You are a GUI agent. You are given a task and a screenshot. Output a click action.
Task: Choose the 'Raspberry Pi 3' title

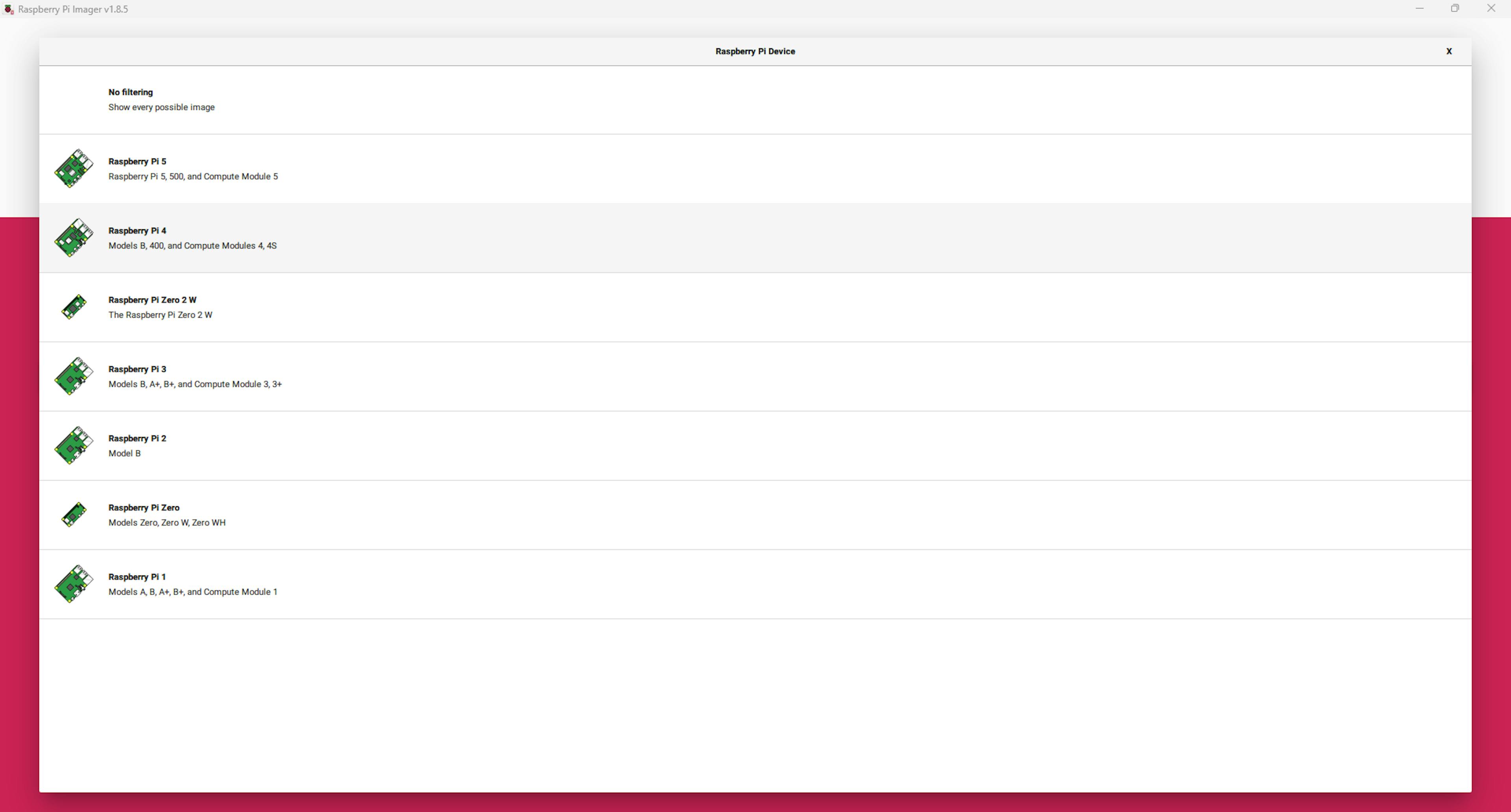pyautogui.click(x=137, y=369)
